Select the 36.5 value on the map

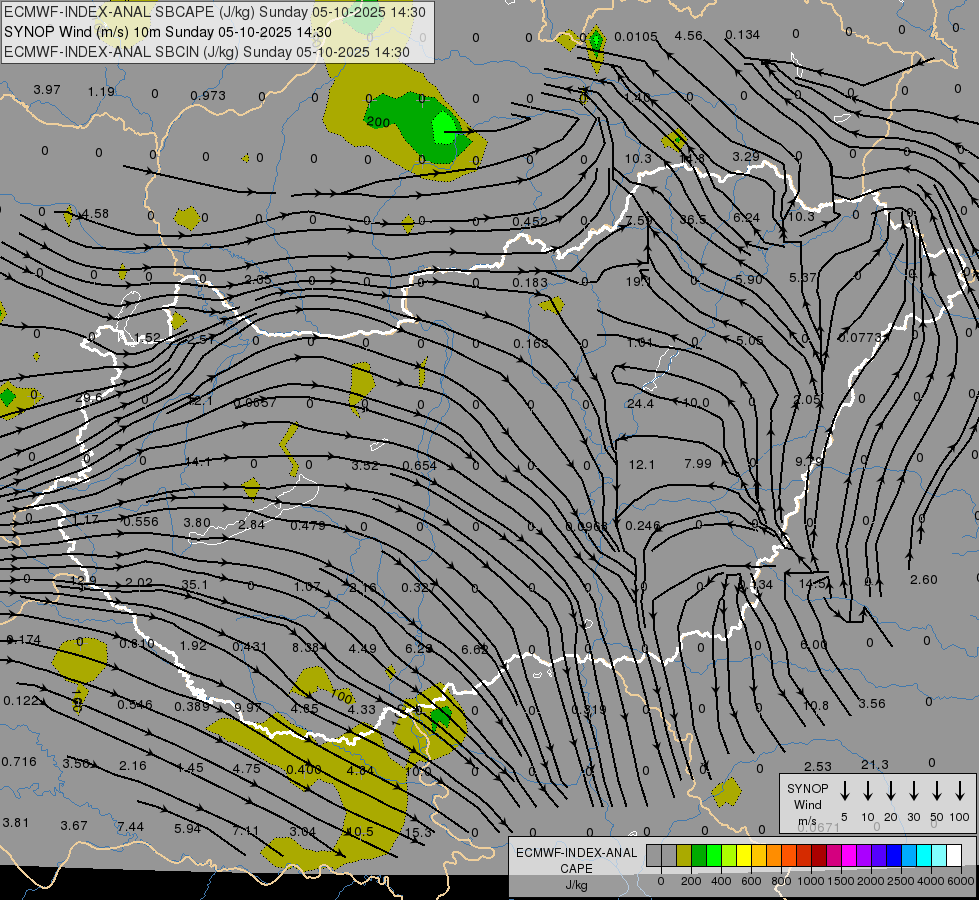pos(693,220)
